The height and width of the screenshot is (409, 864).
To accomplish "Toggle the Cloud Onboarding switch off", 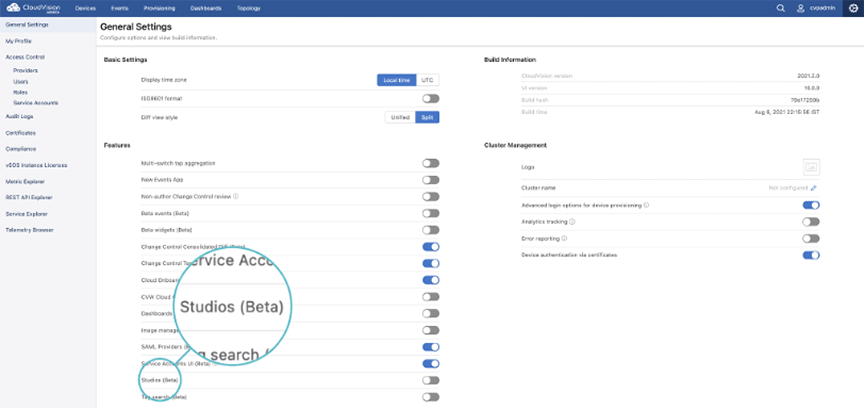I will tap(431, 280).
